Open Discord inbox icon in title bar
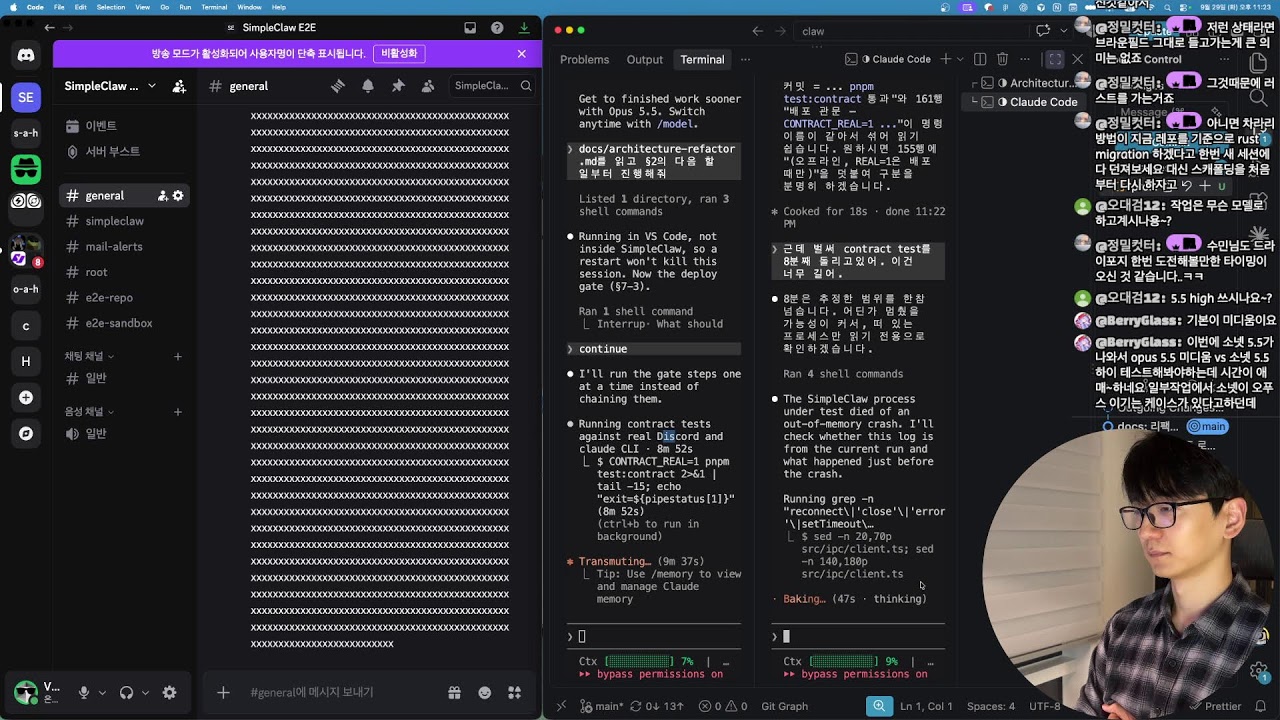 (470, 28)
